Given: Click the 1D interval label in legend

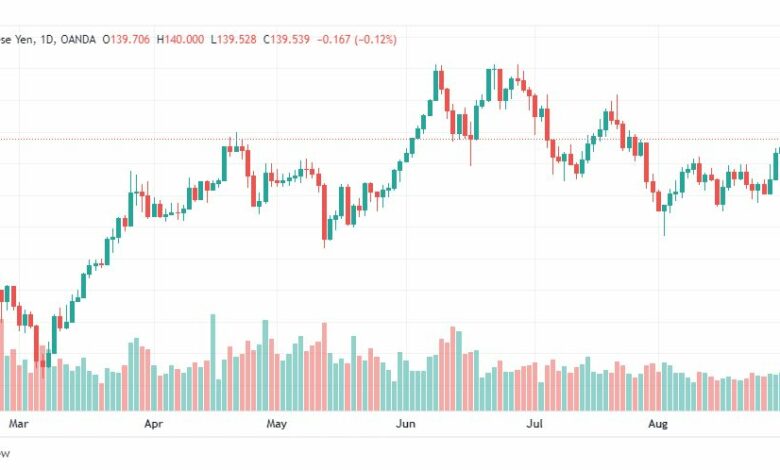Looking at the screenshot, I should (47, 40).
